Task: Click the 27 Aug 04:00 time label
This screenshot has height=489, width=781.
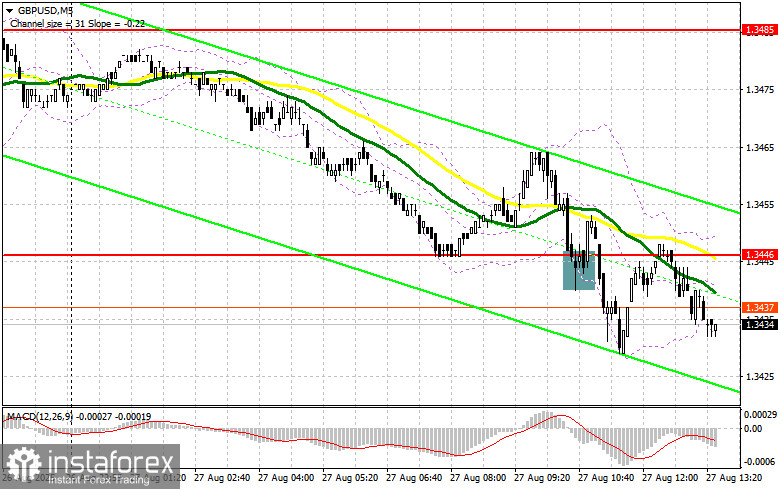Action: coord(286,478)
